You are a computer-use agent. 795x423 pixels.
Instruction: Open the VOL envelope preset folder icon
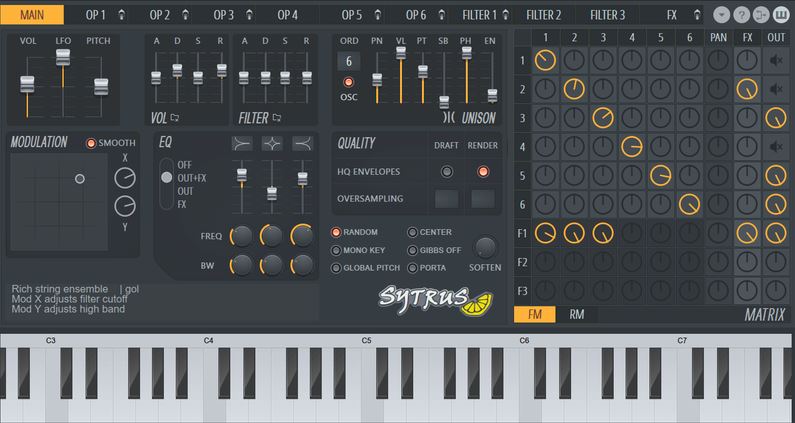click(175, 118)
